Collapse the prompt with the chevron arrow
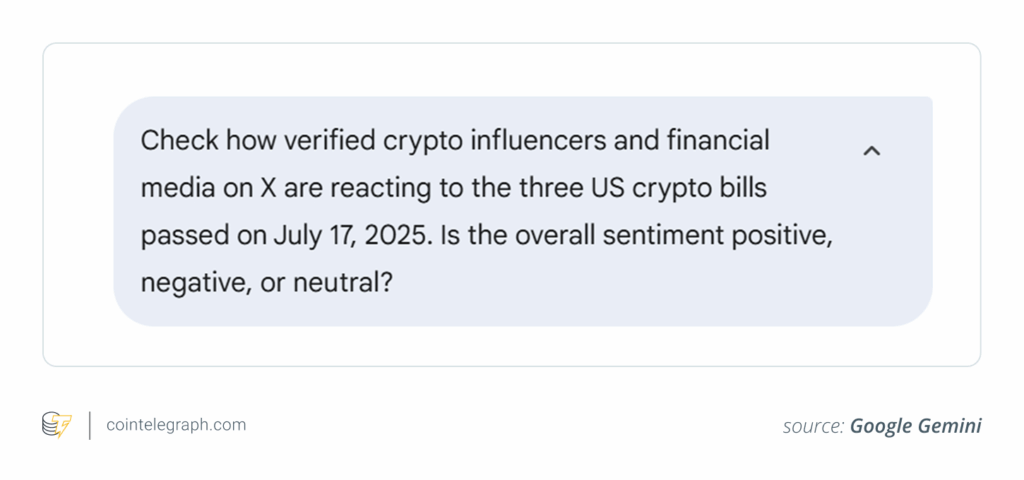 tap(871, 151)
